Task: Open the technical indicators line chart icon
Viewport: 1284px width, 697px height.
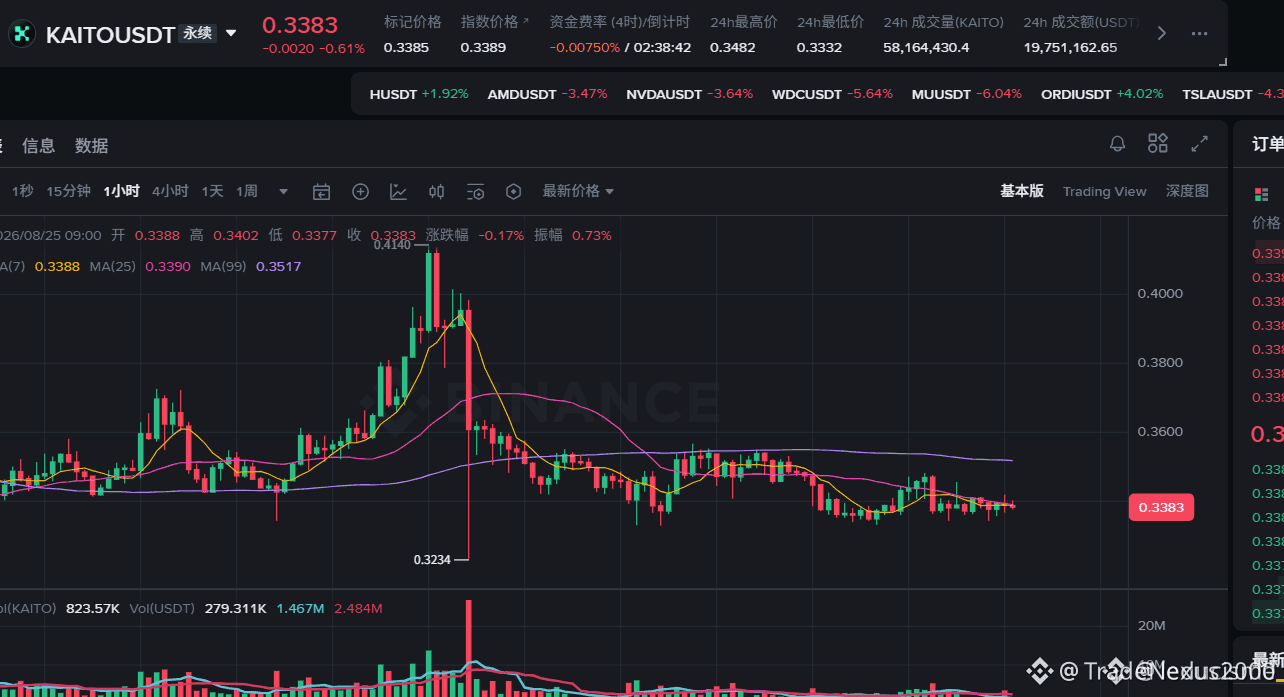Action: (398, 192)
